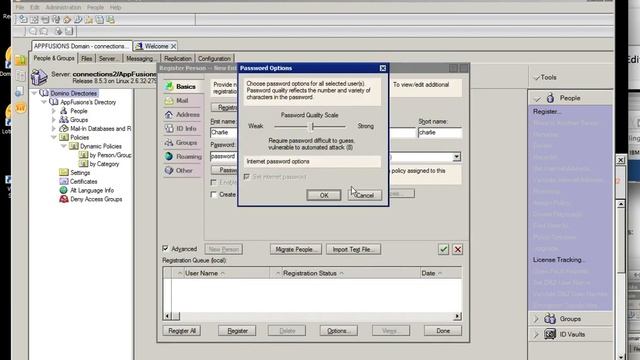The height and width of the screenshot is (360, 640).
Task: Click queue scrollbar right arrow
Action: (458, 316)
